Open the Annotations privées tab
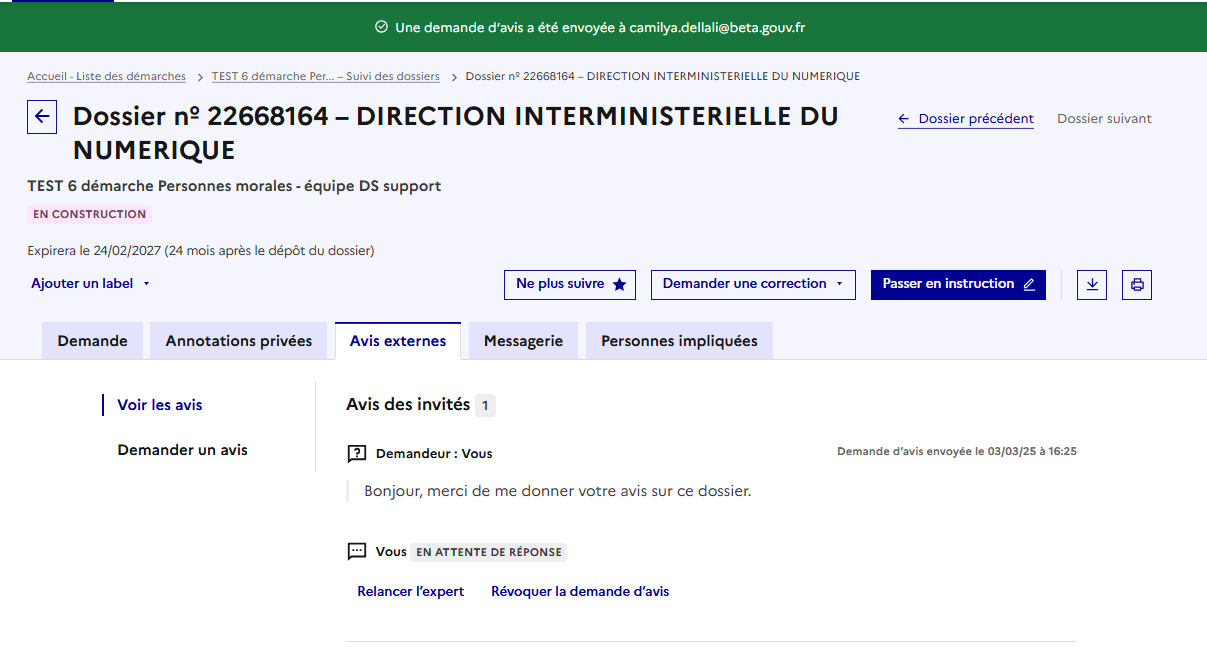 [x=239, y=341]
